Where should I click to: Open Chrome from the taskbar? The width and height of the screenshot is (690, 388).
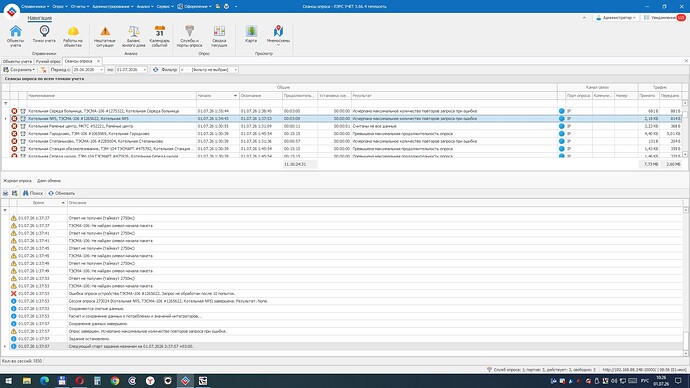(115, 381)
